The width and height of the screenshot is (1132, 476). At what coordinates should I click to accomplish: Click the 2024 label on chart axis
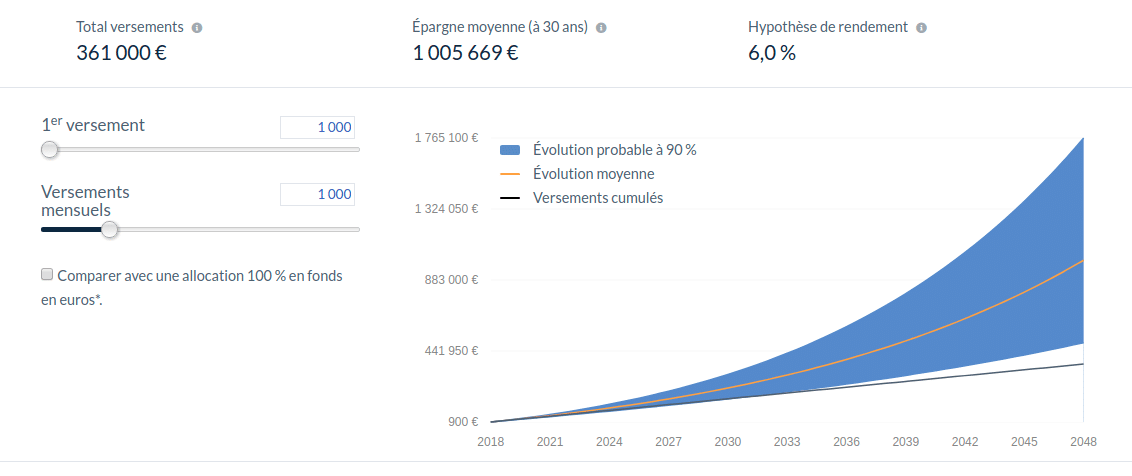pyautogui.click(x=609, y=442)
